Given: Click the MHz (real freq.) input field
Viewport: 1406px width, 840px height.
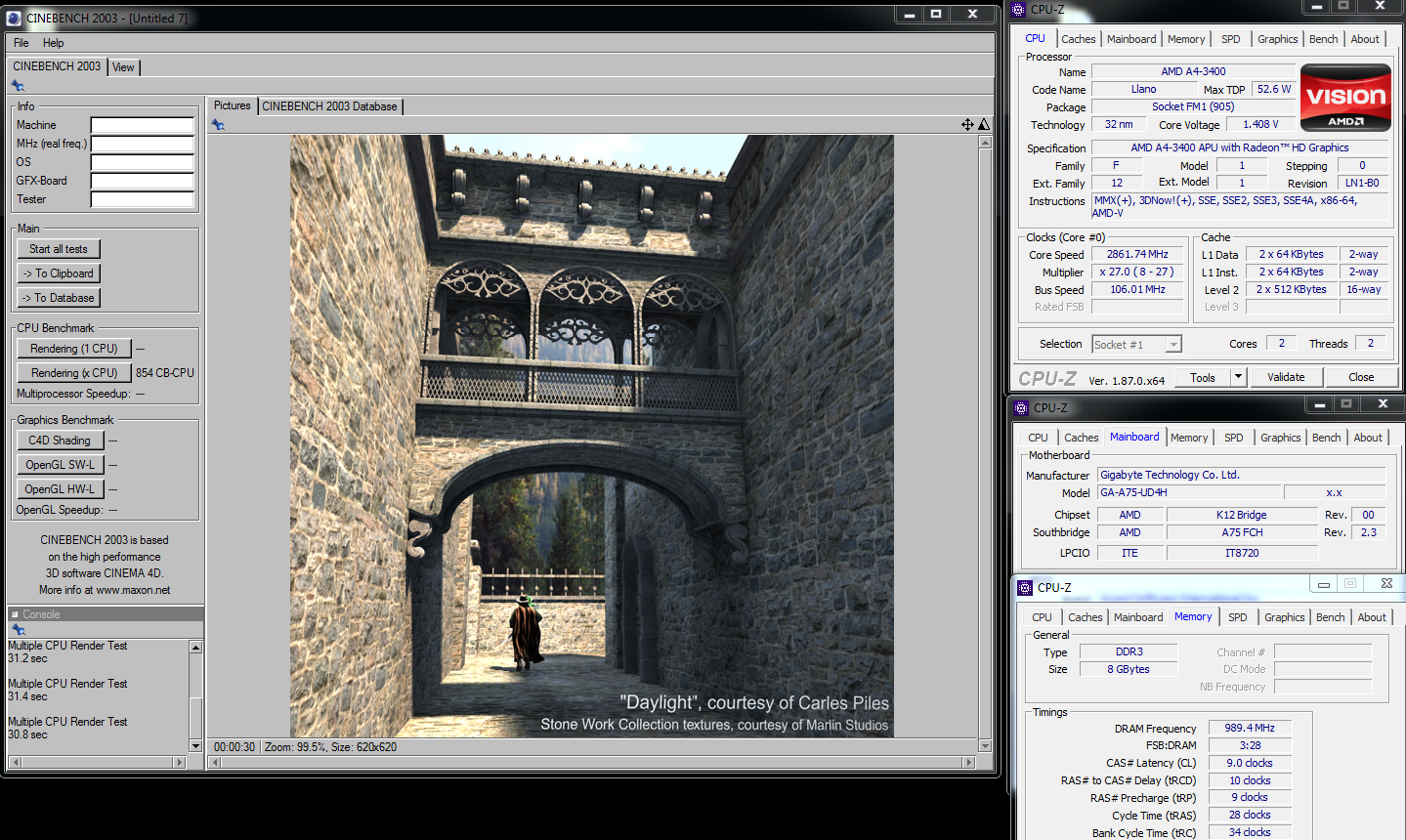Looking at the screenshot, I should 143,144.
